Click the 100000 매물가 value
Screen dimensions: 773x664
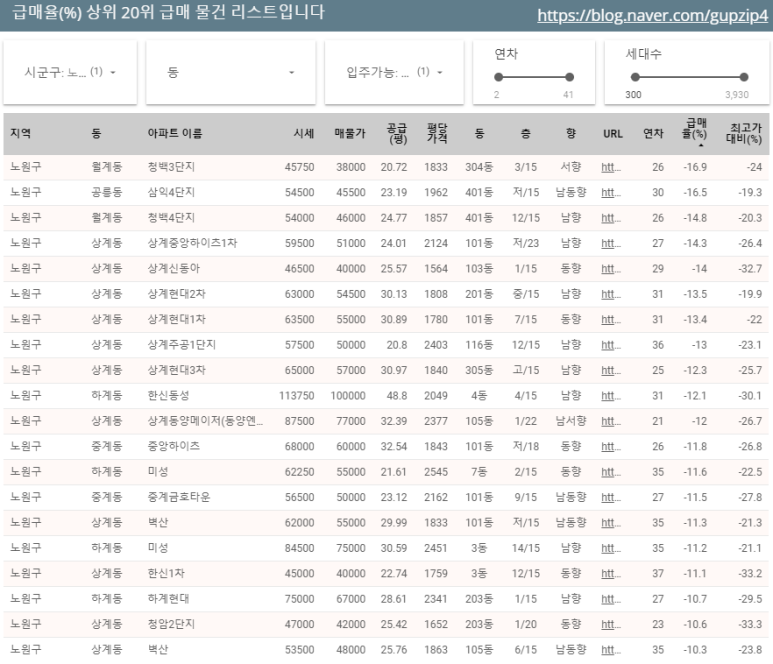coord(348,396)
